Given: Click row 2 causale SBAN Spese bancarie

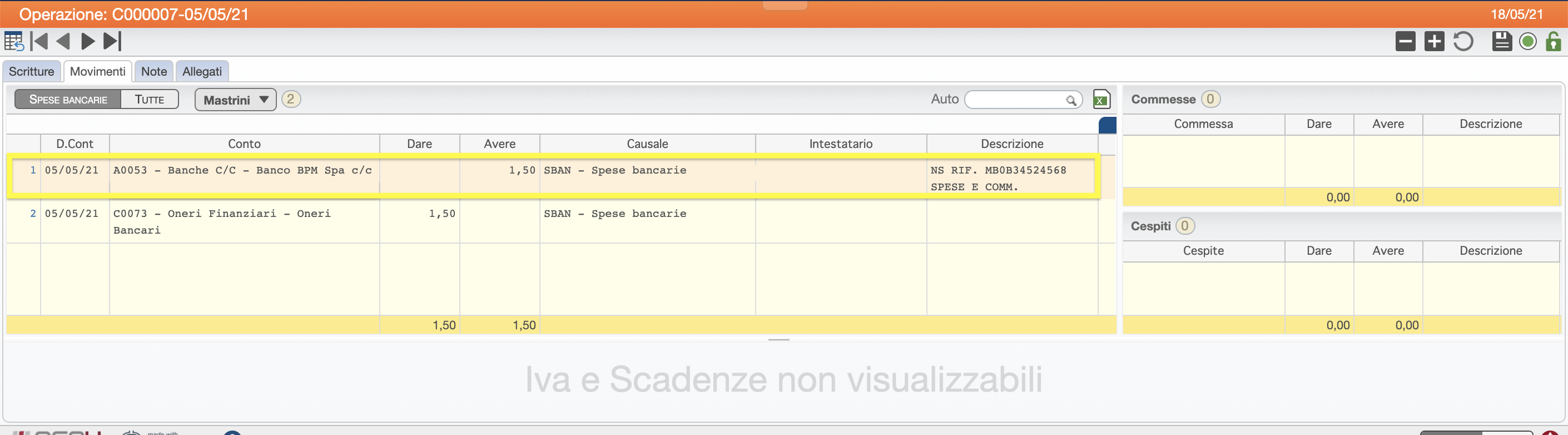Looking at the screenshot, I should [x=615, y=214].
